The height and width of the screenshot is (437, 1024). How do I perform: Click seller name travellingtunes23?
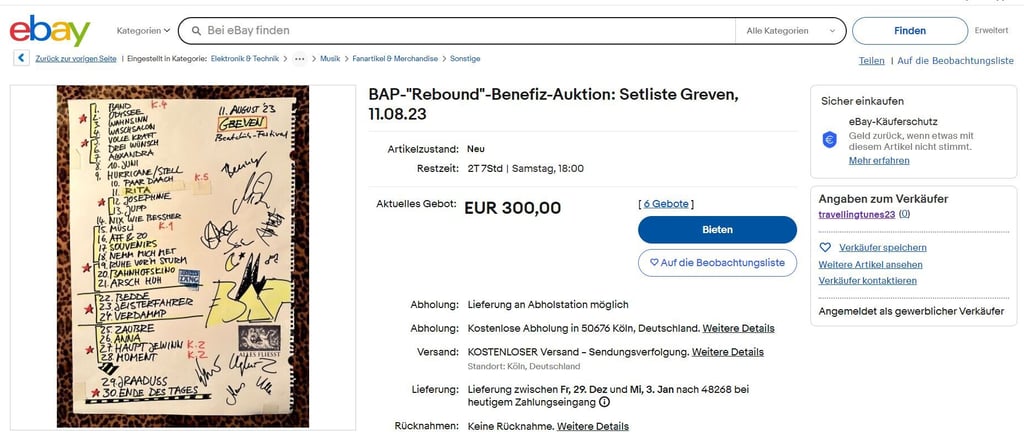pos(857,214)
